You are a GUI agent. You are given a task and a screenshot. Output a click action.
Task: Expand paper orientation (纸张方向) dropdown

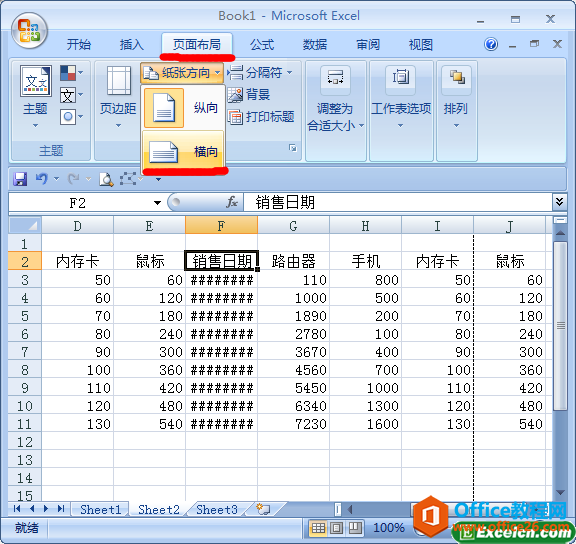(x=182, y=73)
